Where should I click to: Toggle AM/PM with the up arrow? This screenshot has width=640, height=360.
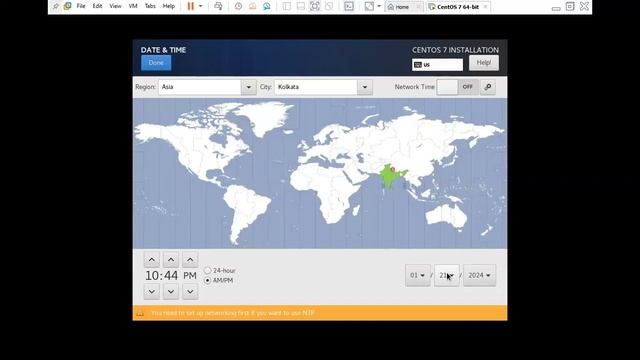point(190,260)
